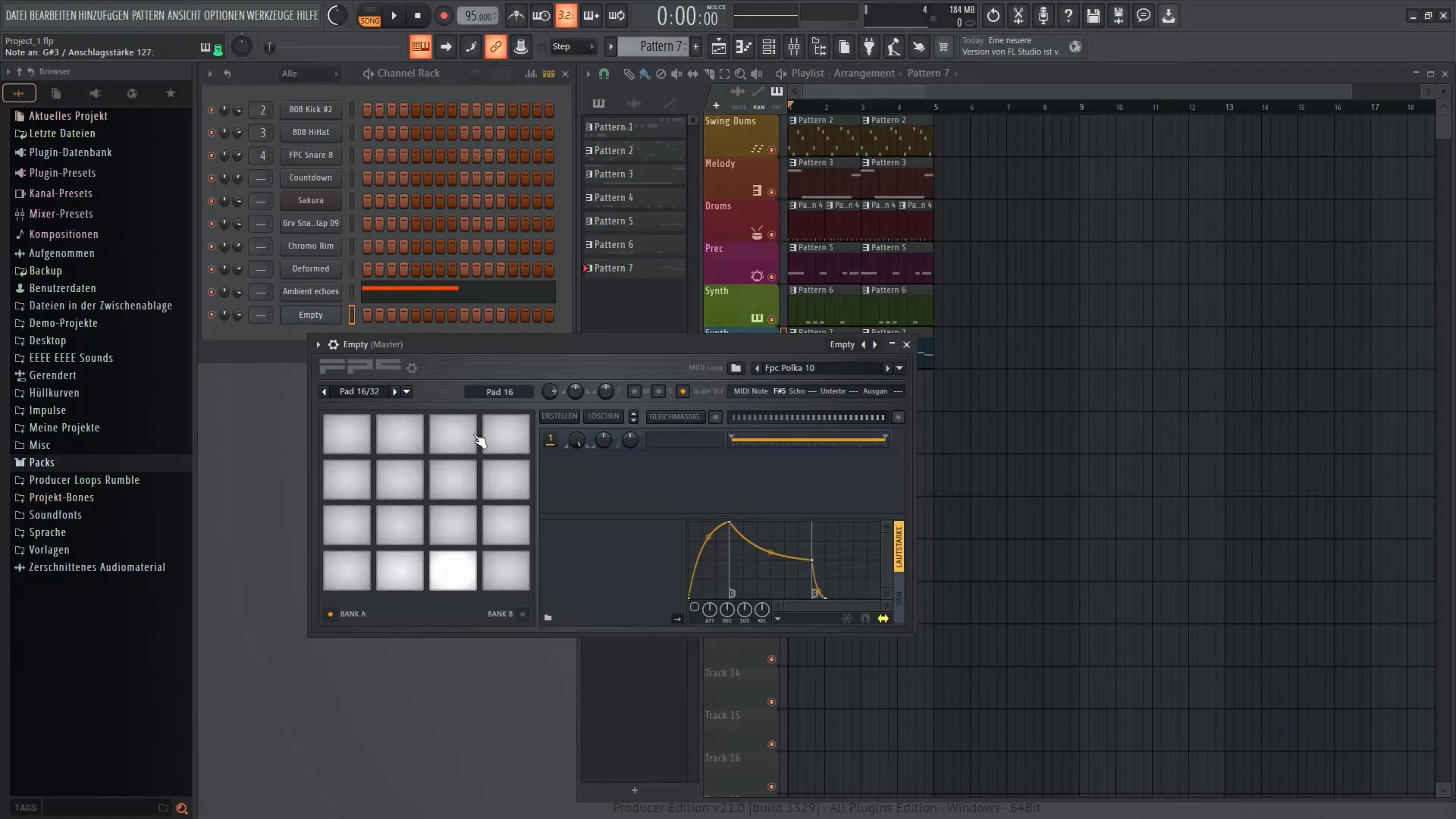Click the microphone recording icon in top toolbar
The height and width of the screenshot is (819, 1456).
point(1043,15)
